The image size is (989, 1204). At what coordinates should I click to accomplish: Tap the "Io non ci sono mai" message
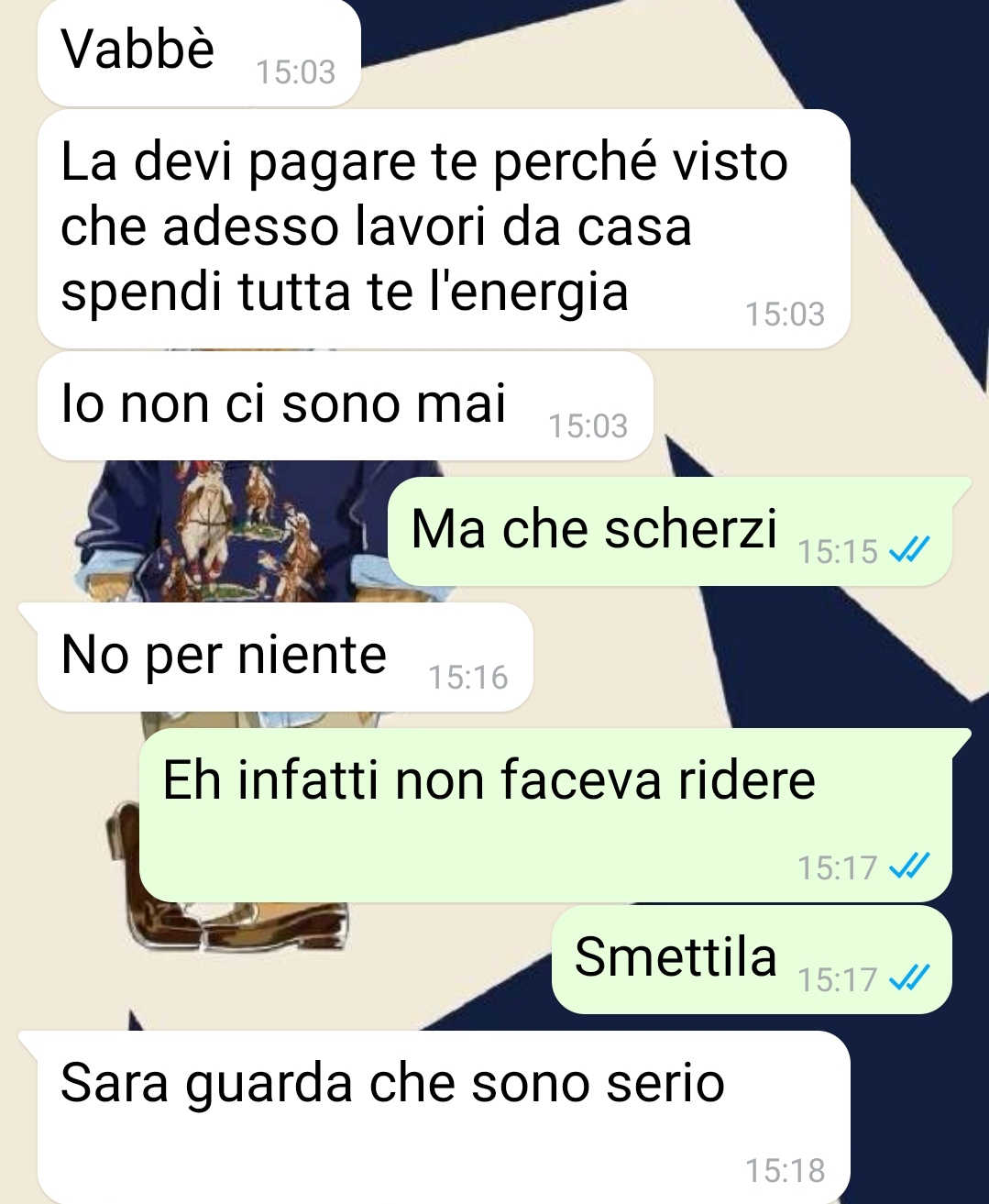click(345, 406)
